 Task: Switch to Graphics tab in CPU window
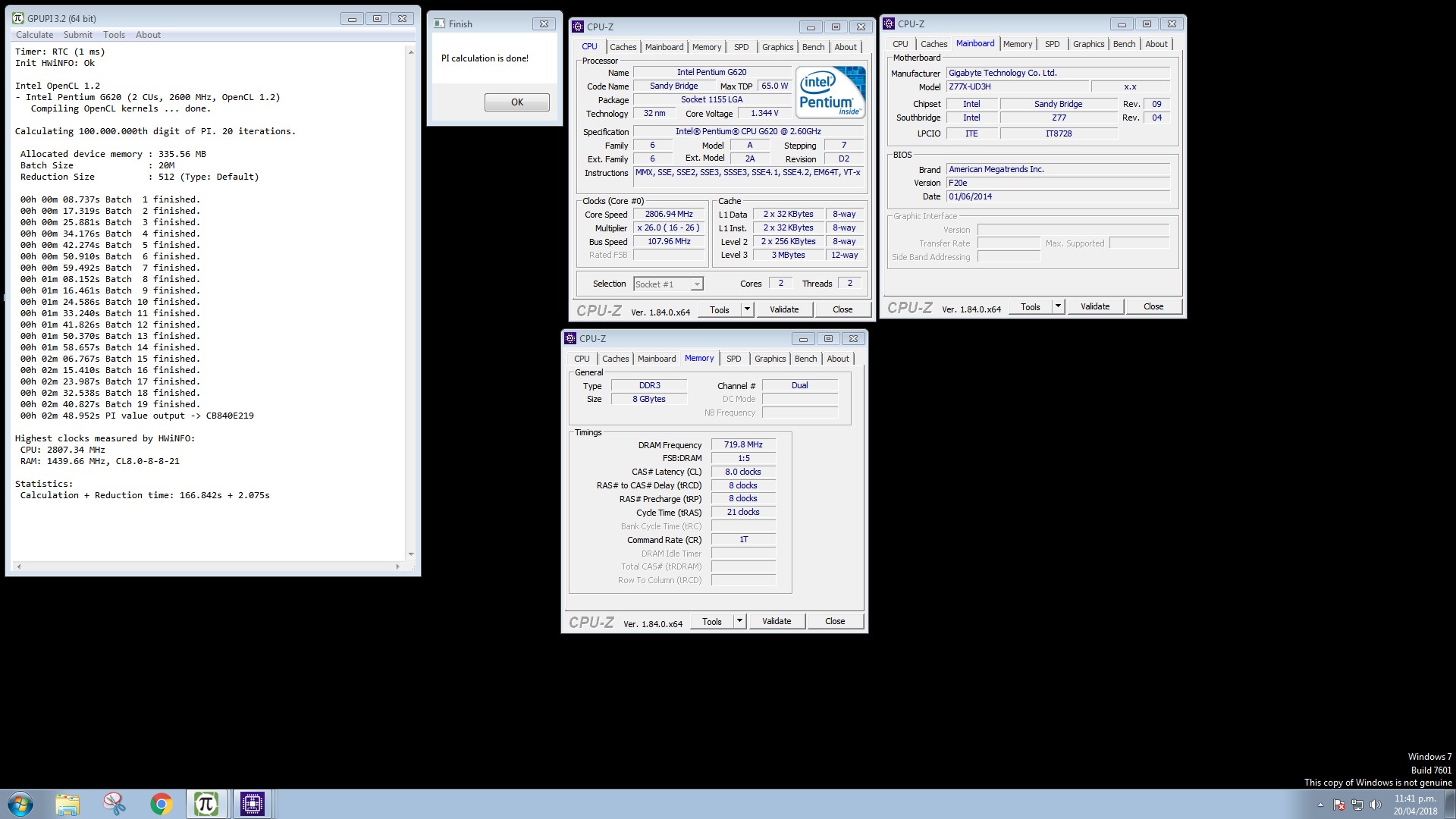(778, 47)
